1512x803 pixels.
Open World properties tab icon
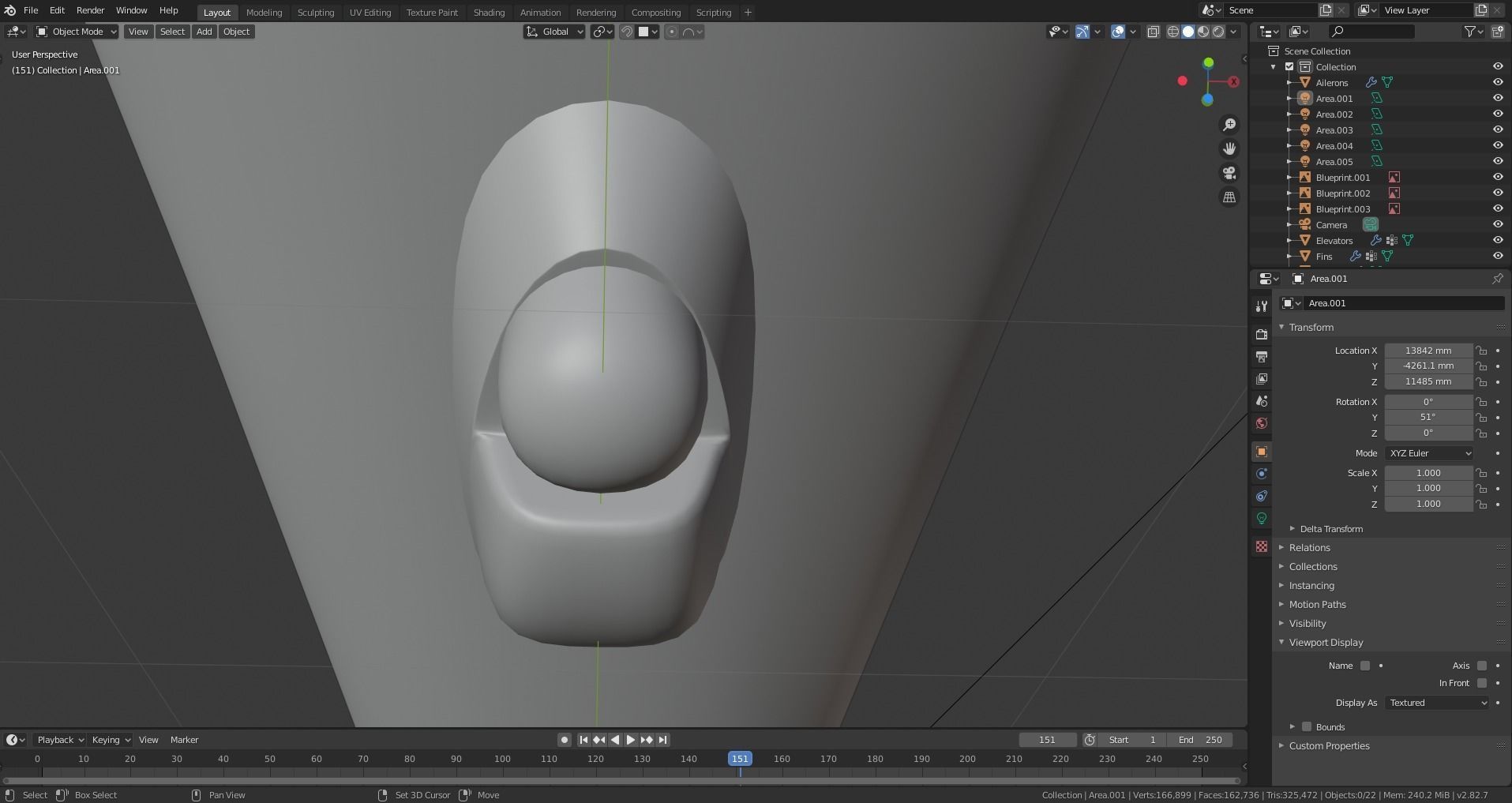coord(1262,423)
